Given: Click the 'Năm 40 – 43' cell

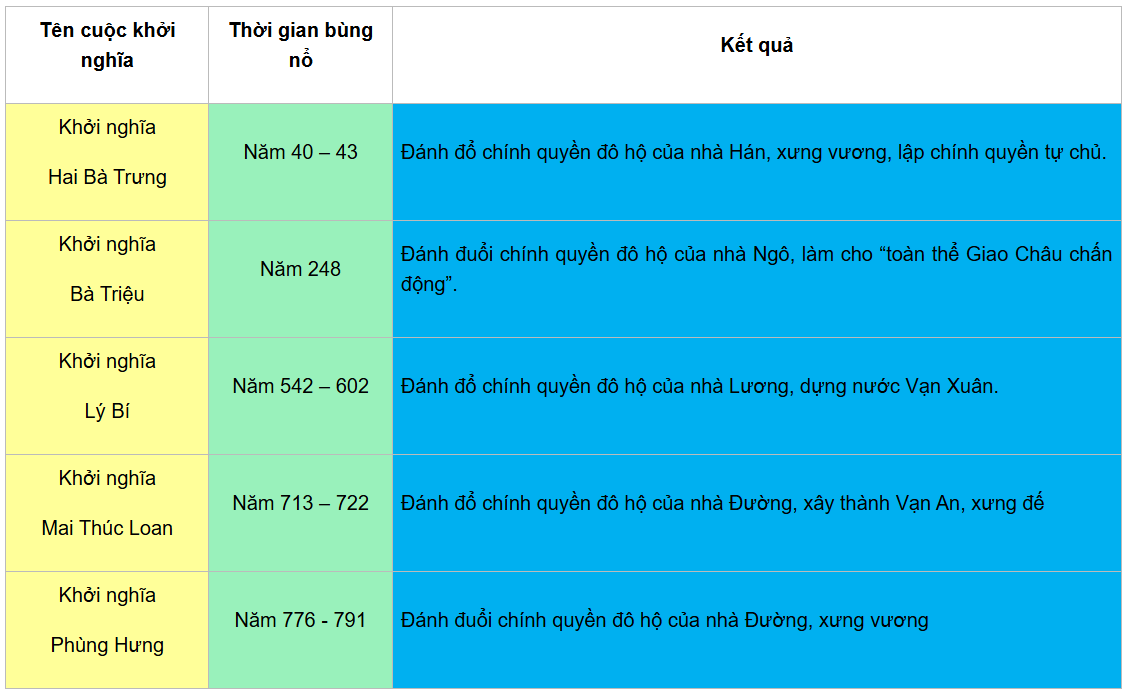Looking at the screenshot, I should (x=300, y=153).
